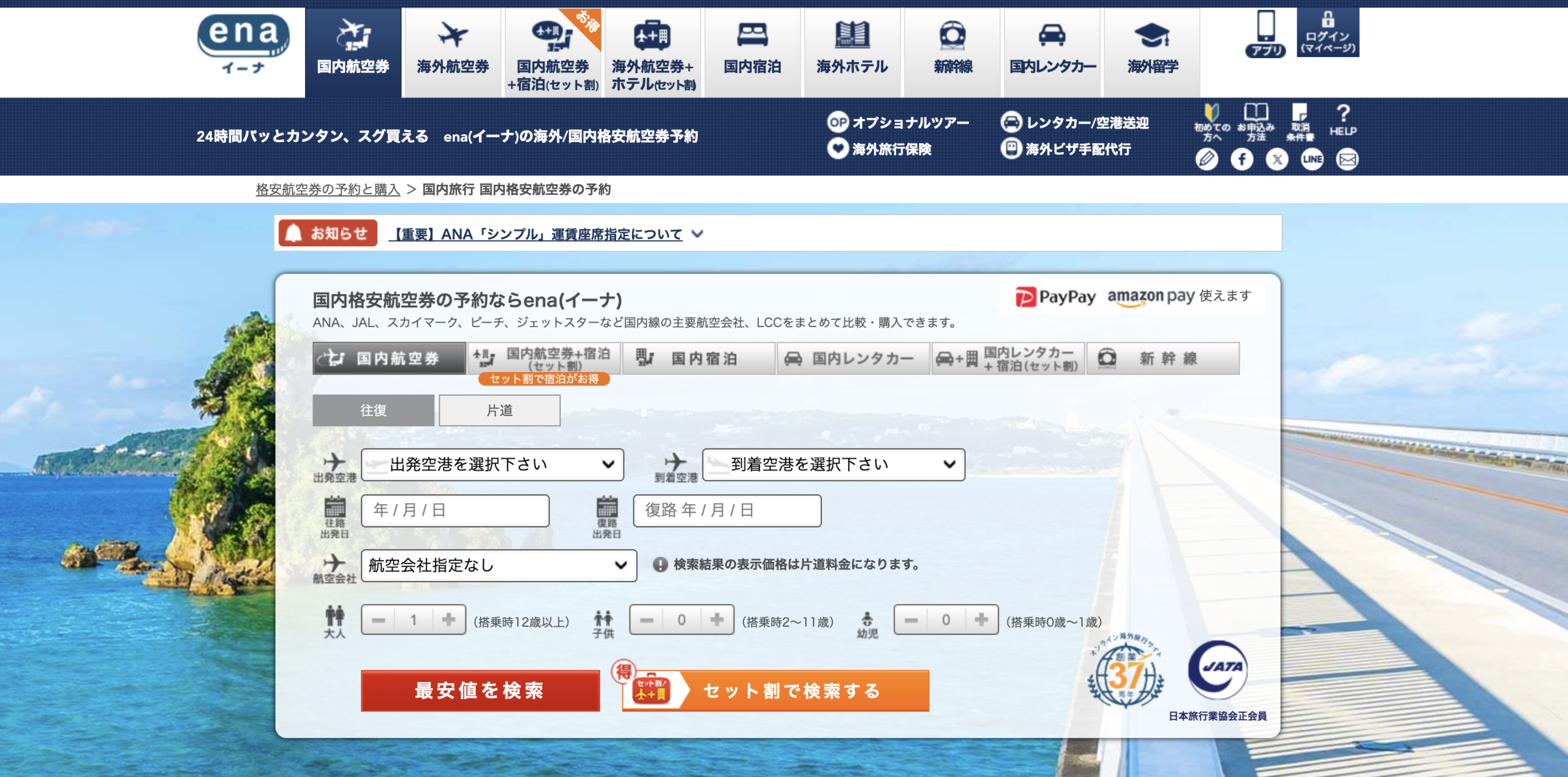Open お申込み方法 book icon

point(1256,123)
